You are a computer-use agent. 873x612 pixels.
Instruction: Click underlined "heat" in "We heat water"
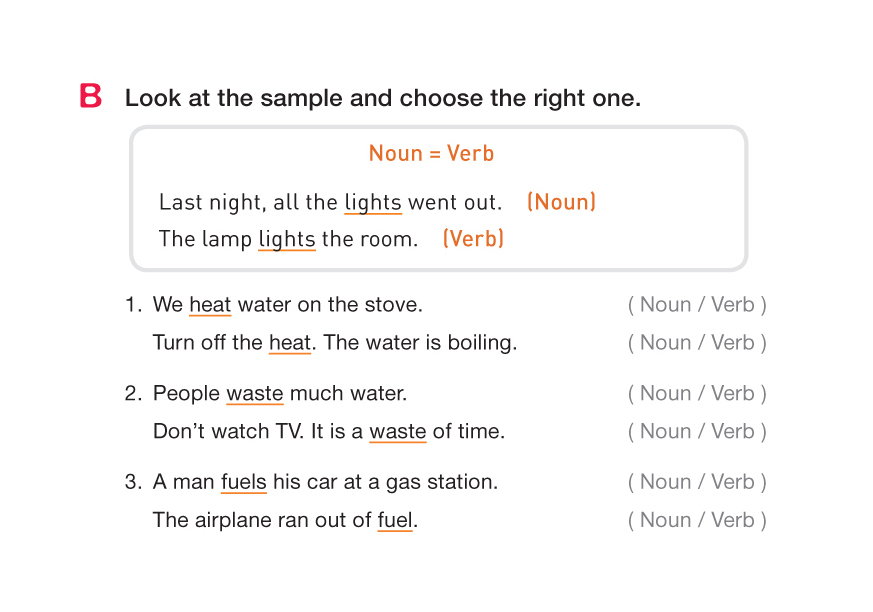coord(210,305)
